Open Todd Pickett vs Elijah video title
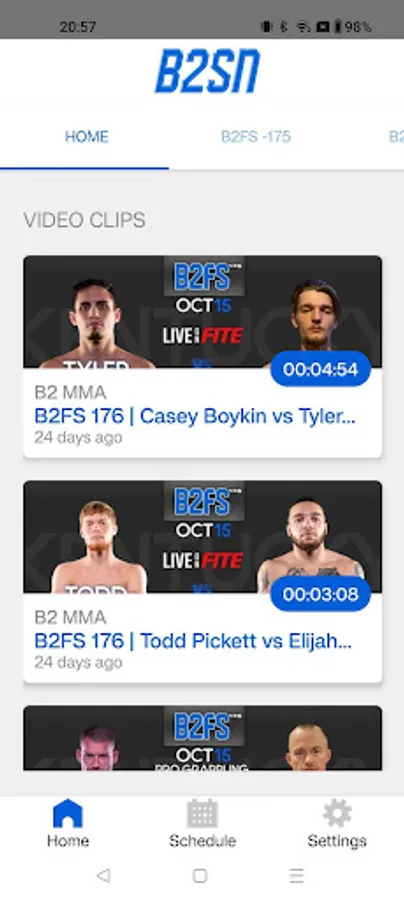The height and width of the screenshot is (900, 404). coord(193,641)
